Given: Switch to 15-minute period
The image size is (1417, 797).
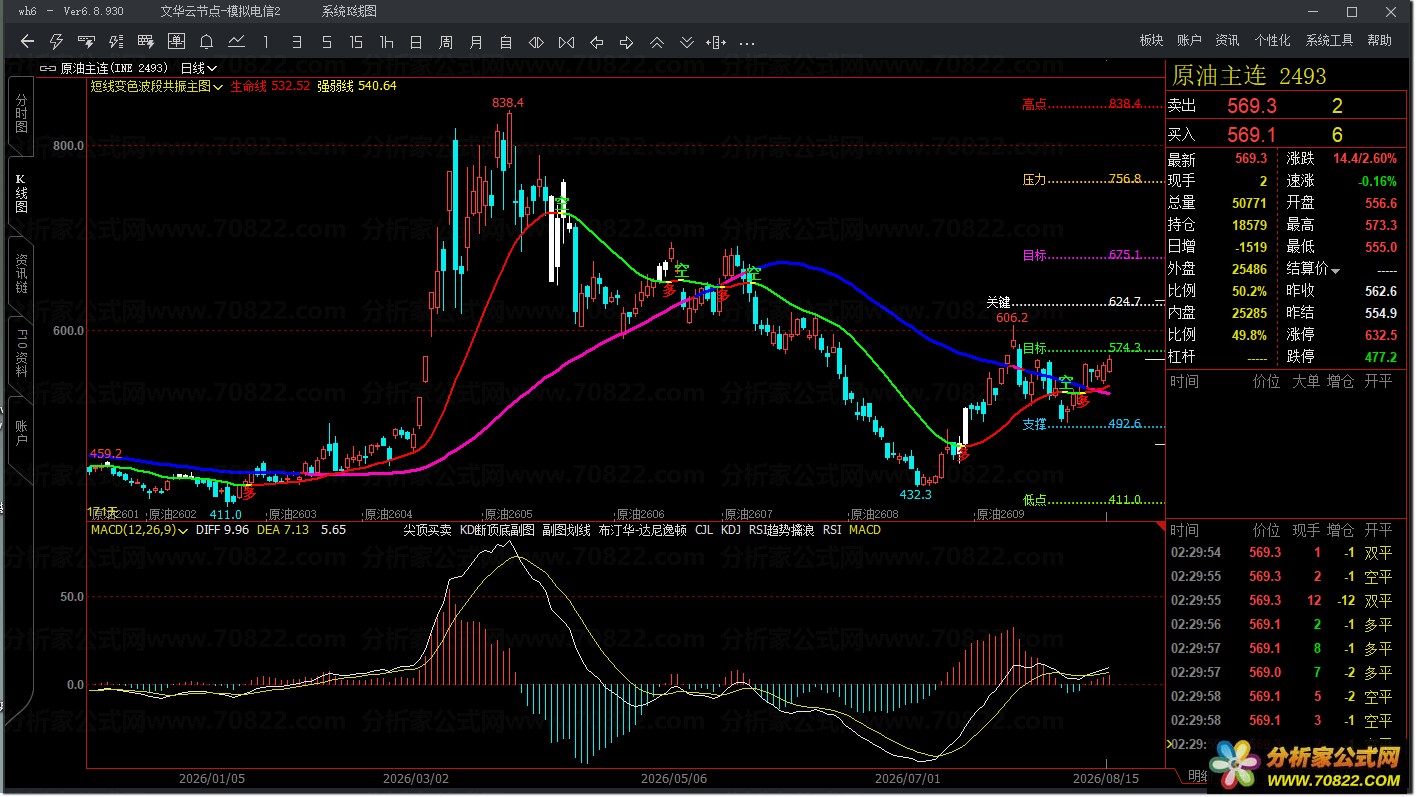Looking at the screenshot, I should [x=356, y=42].
